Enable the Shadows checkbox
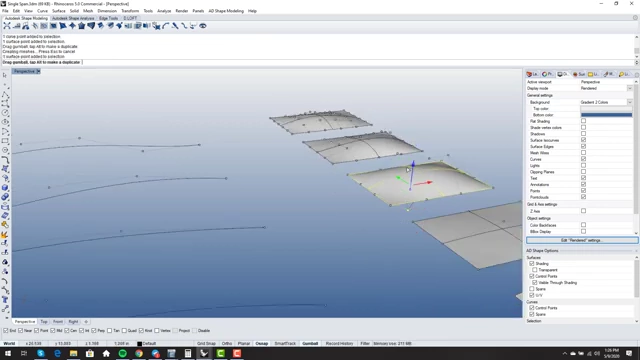The height and width of the screenshot is (360, 640). click(x=583, y=133)
